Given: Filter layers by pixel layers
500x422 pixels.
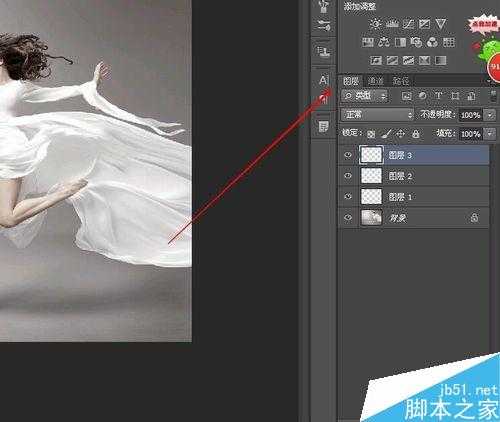Looking at the screenshot, I should click(406, 96).
